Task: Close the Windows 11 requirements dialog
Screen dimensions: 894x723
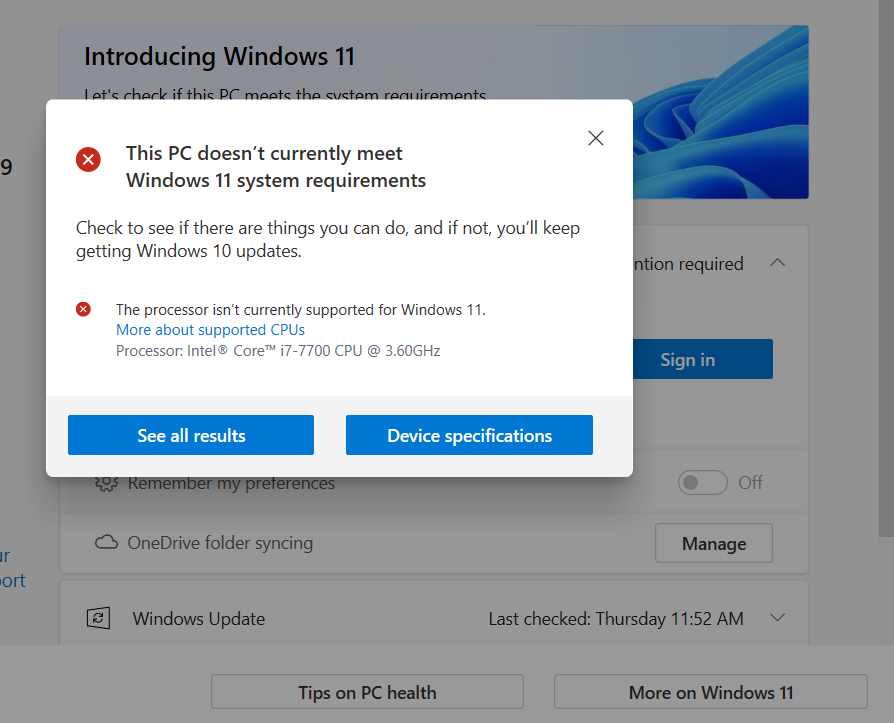Action: (x=596, y=138)
